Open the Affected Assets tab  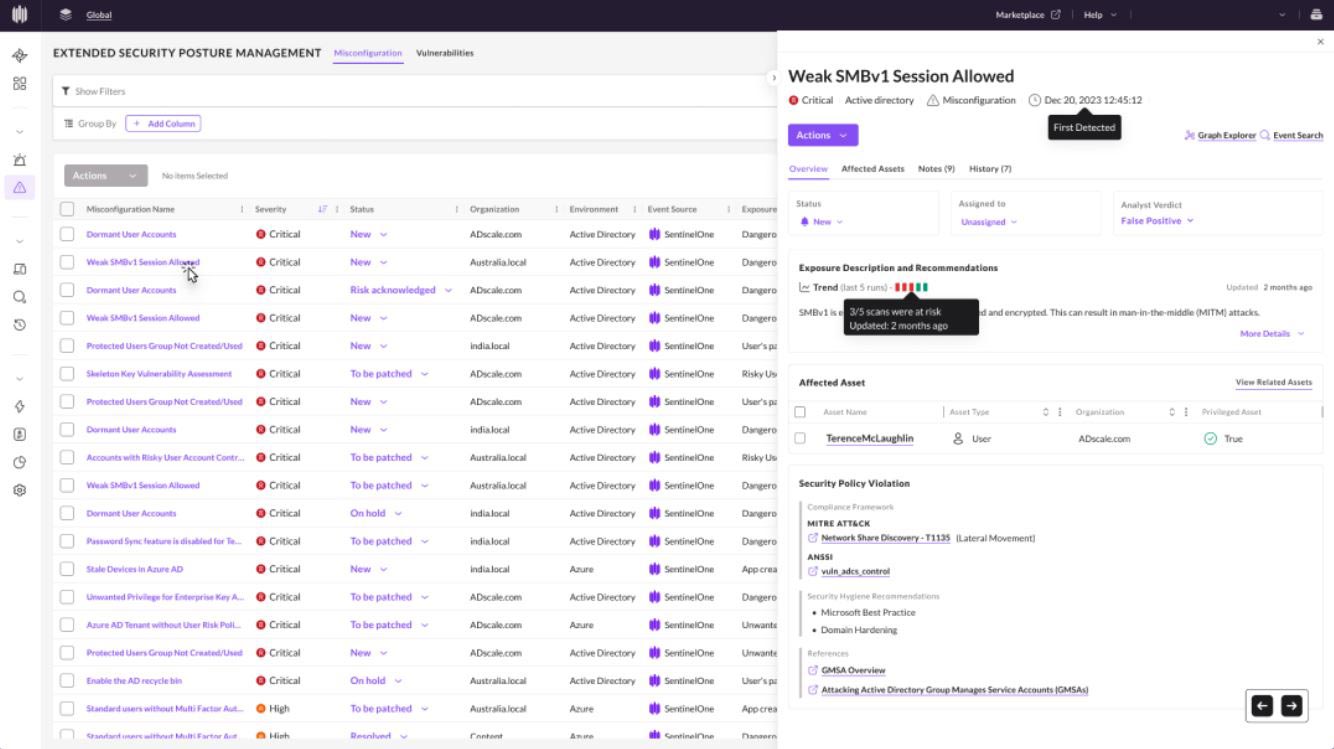pyautogui.click(x=873, y=169)
